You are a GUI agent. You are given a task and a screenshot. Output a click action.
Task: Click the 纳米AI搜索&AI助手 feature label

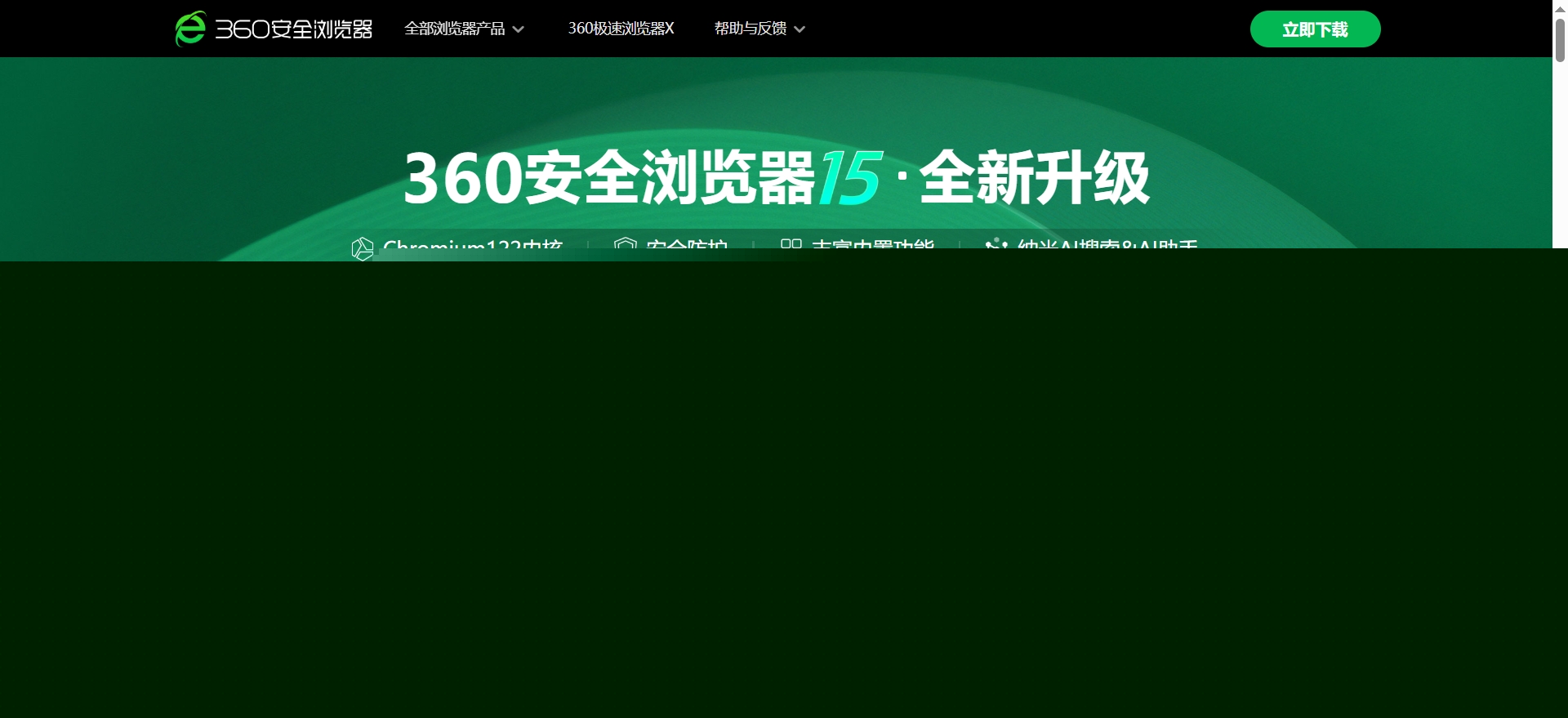[1107, 244]
